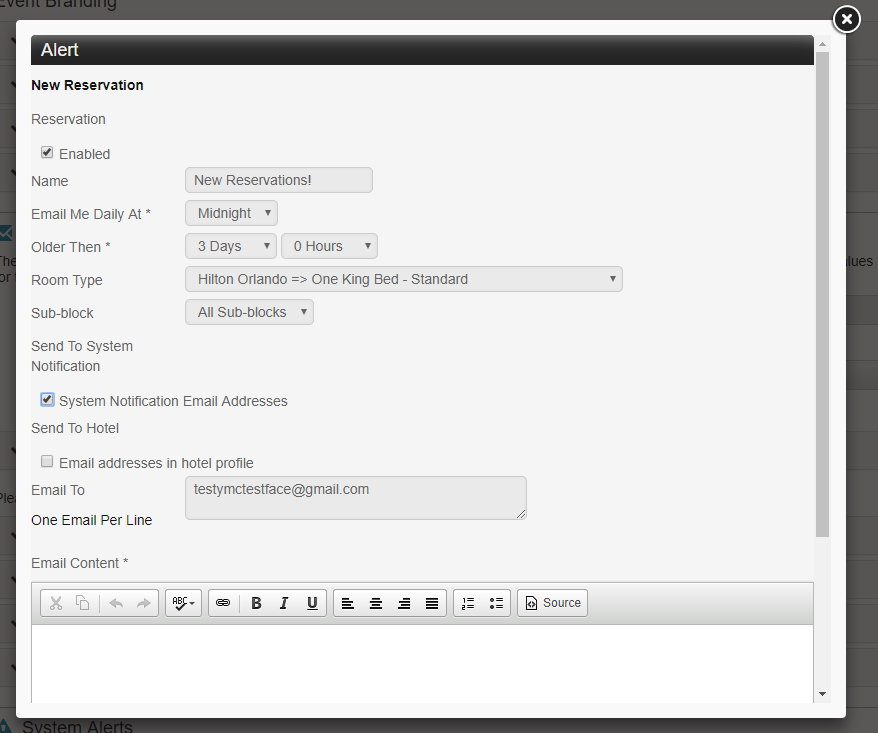This screenshot has height=733, width=878.
Task: Toggle System Notification Email Addresses checkbox
Action: pos(47,400)
